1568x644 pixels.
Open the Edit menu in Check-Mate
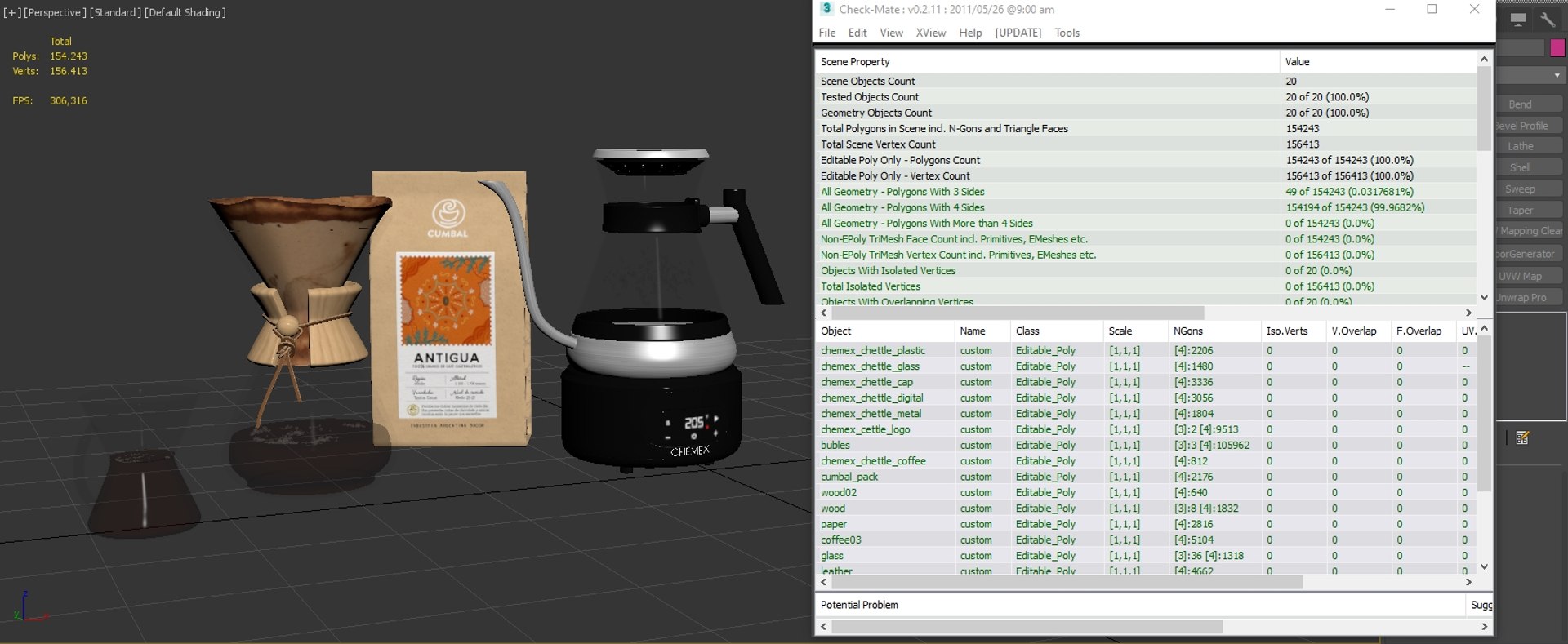857,33
